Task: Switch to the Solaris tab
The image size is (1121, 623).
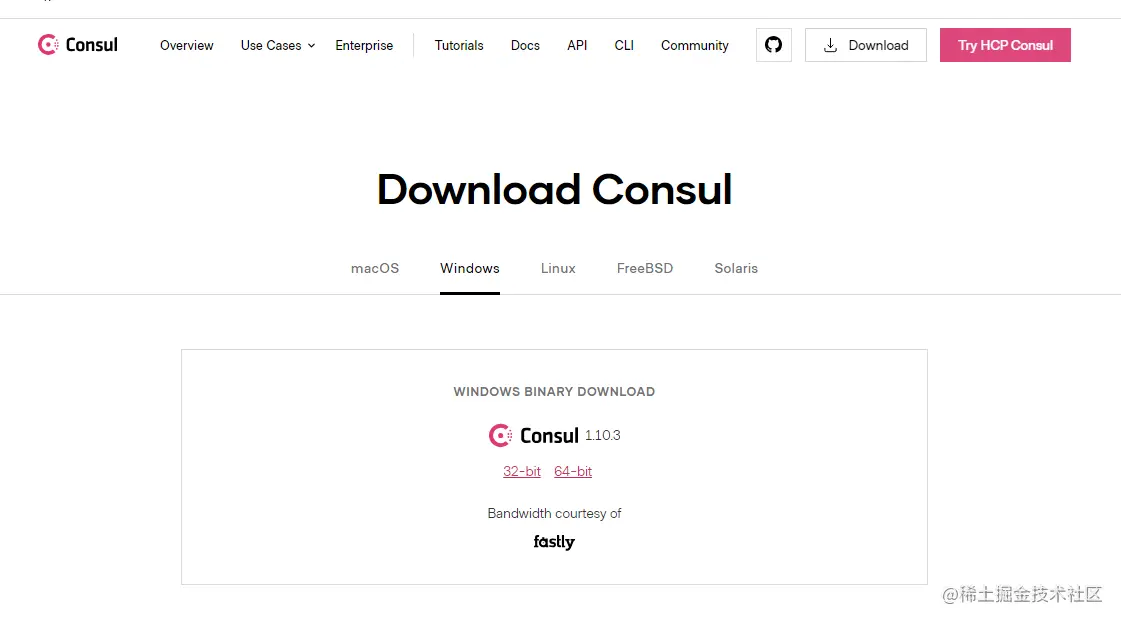Action: [736, 268]
